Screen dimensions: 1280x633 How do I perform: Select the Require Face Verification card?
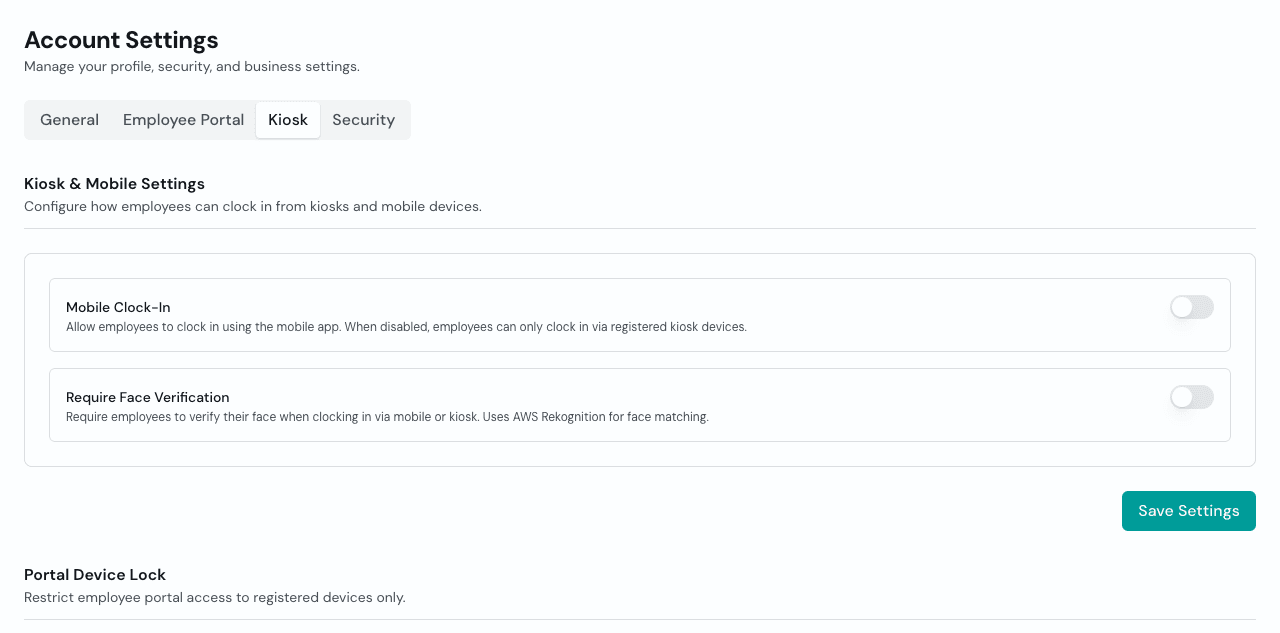[x=639, y=405]
